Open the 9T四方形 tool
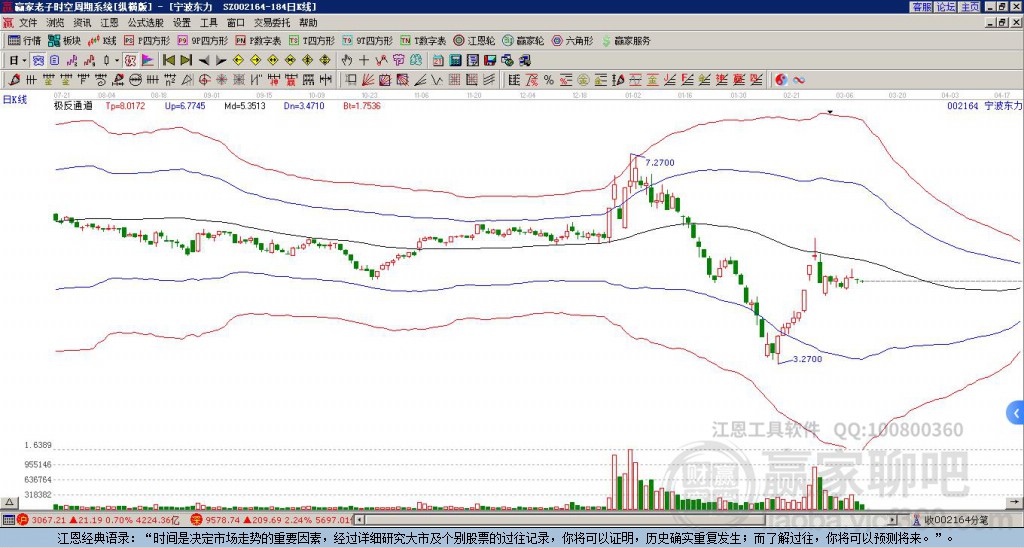Viewport: 1024px width, 548px height. tap(368, 40)
